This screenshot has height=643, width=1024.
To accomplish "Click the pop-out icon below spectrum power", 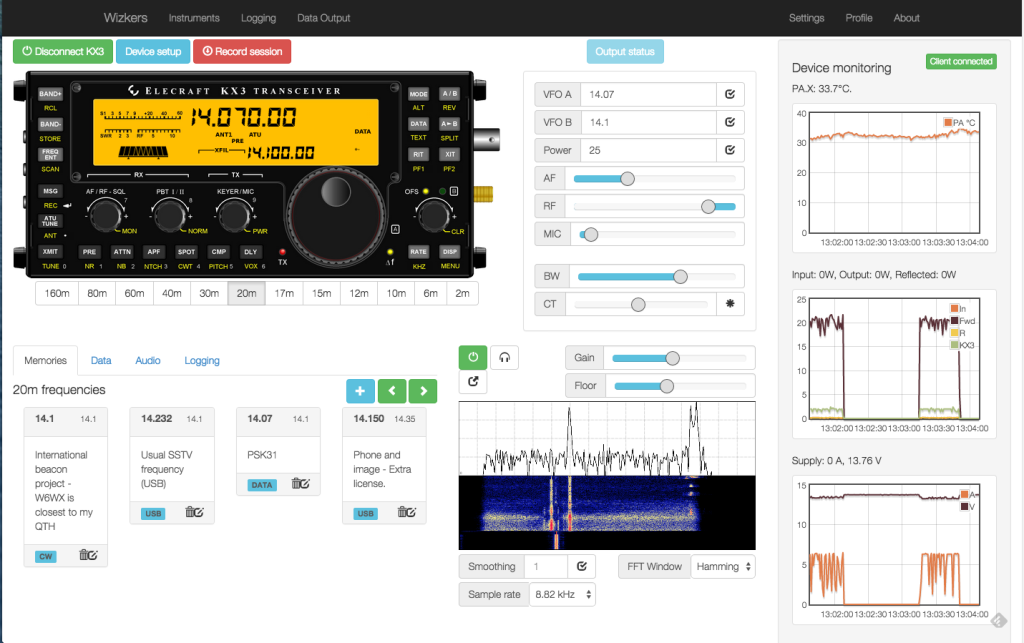I will coord(473,381).
